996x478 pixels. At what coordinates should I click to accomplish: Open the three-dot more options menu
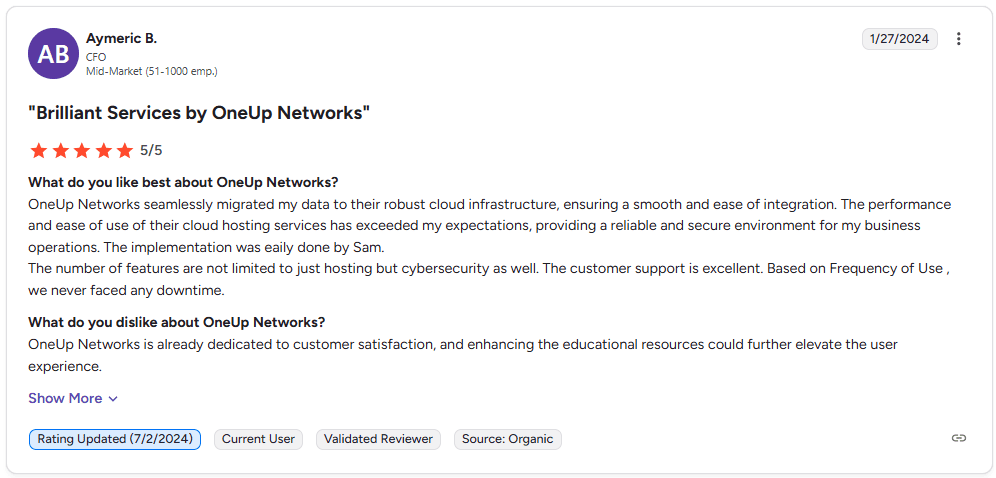[x=958, y=39]
